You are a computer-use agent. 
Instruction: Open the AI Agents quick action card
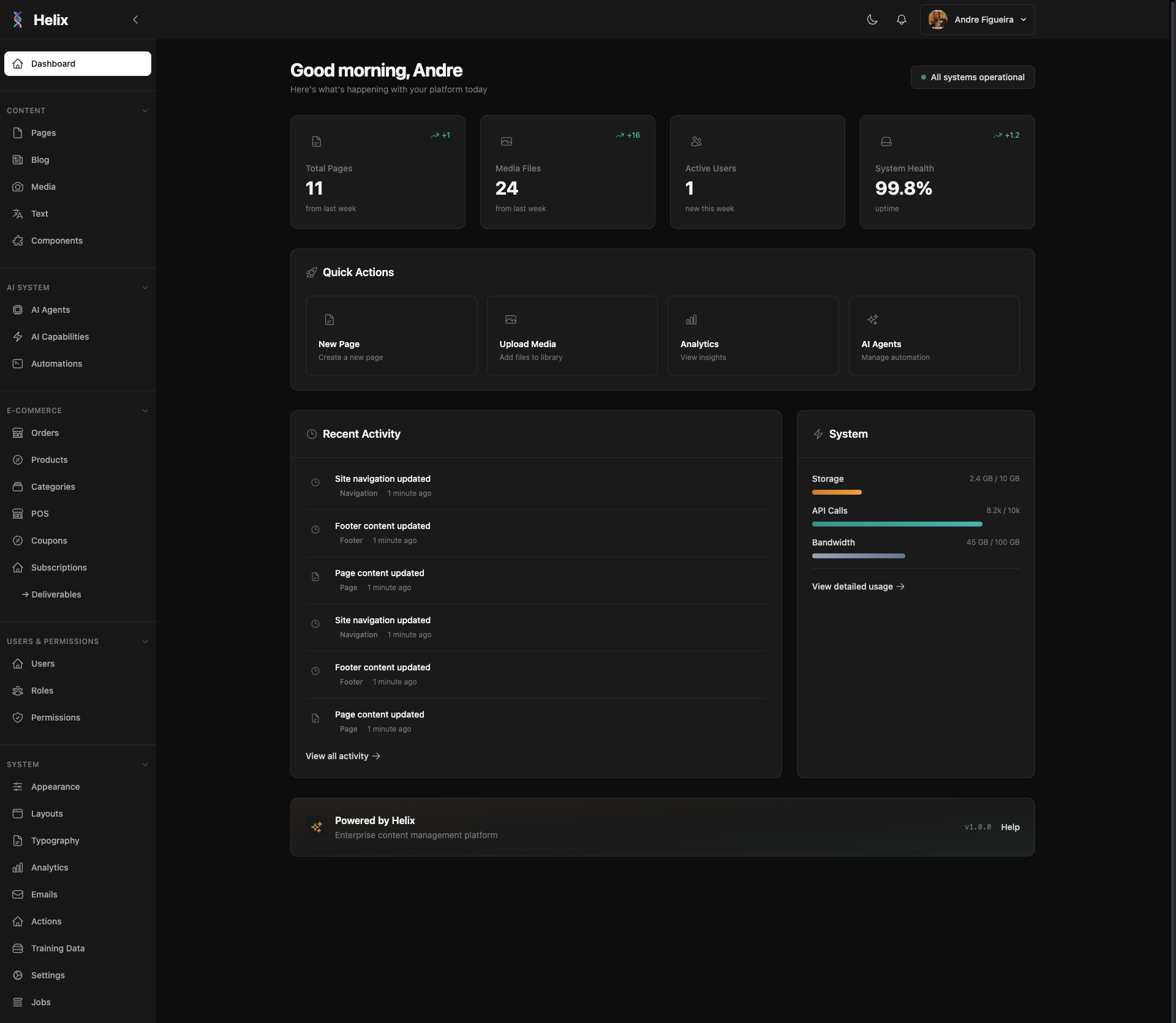tap(934, 335)
